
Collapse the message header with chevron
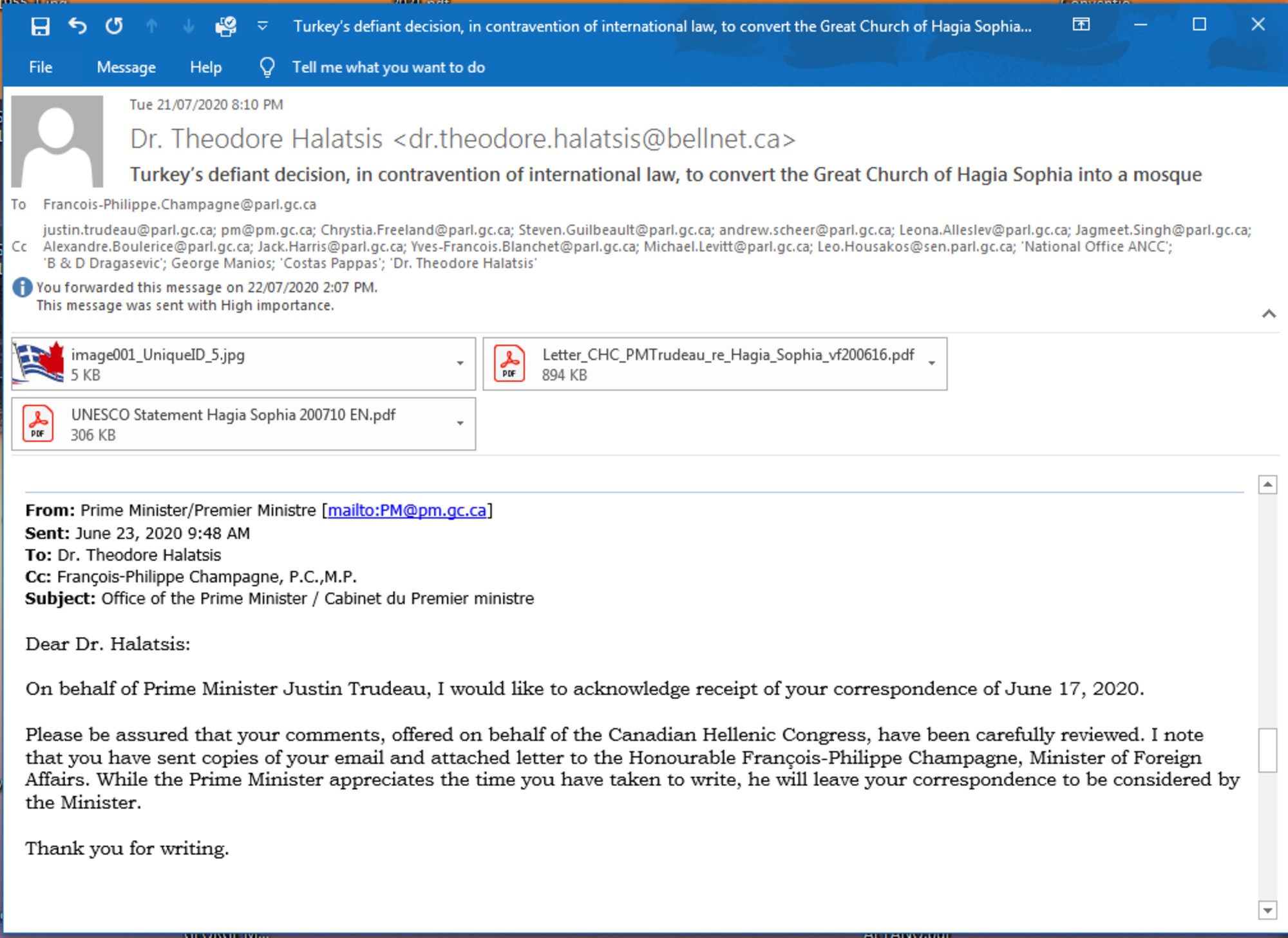pyautogui.click(x=1269, y=314)
